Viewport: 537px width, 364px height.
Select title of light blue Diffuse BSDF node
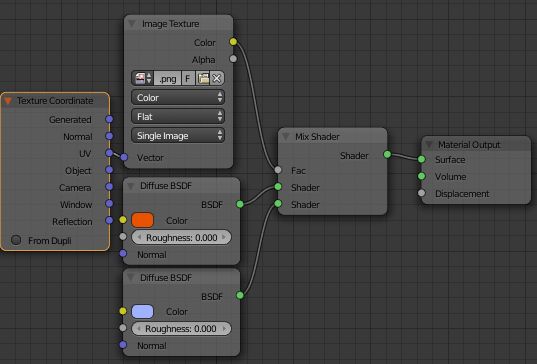click(x=166, y=278)
